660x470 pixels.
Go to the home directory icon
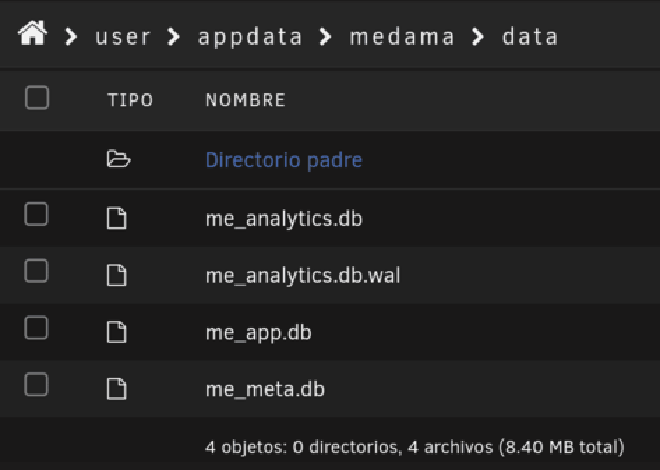(x=32, y=33)
